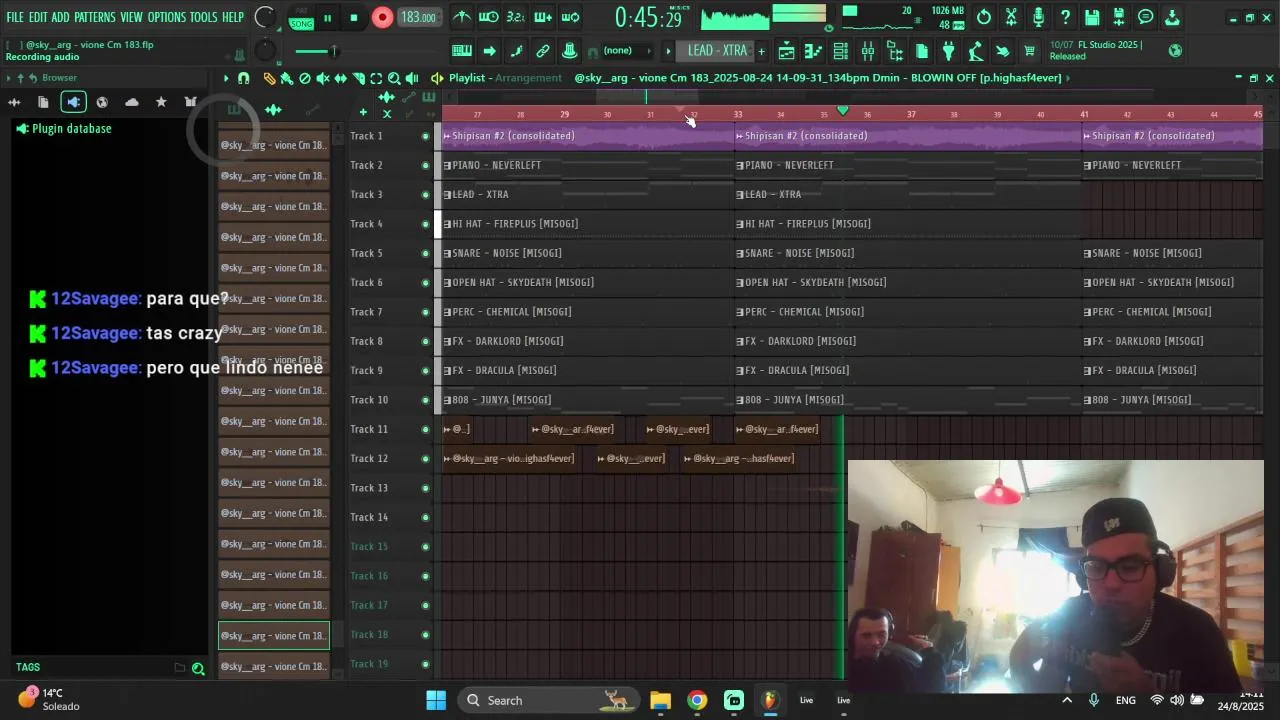Select the playlist Mute tool
Screen dimensions: 1280x720
click(x=323, y=78)
